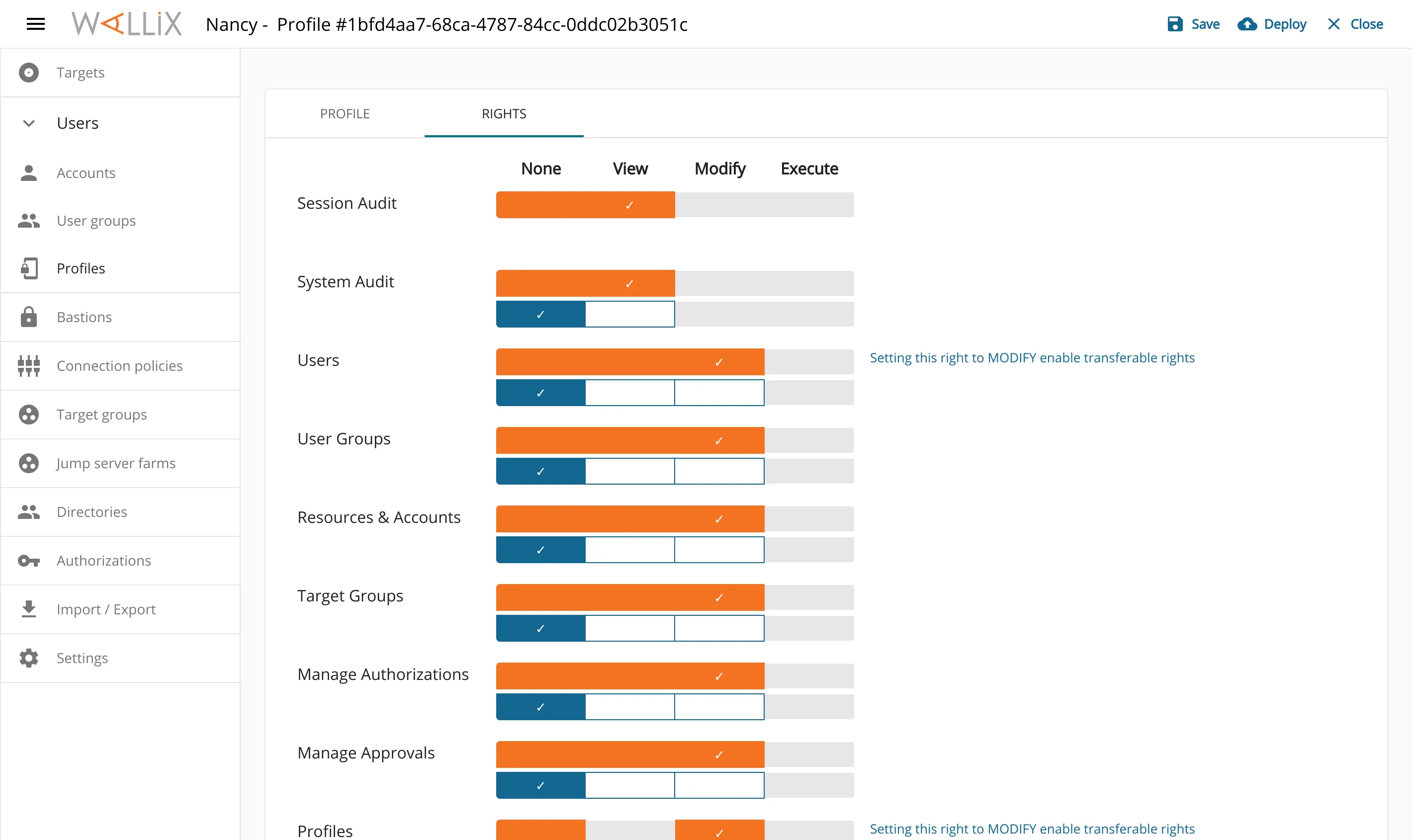
Task: Click the Execute column header
Action: coord(809,168)
